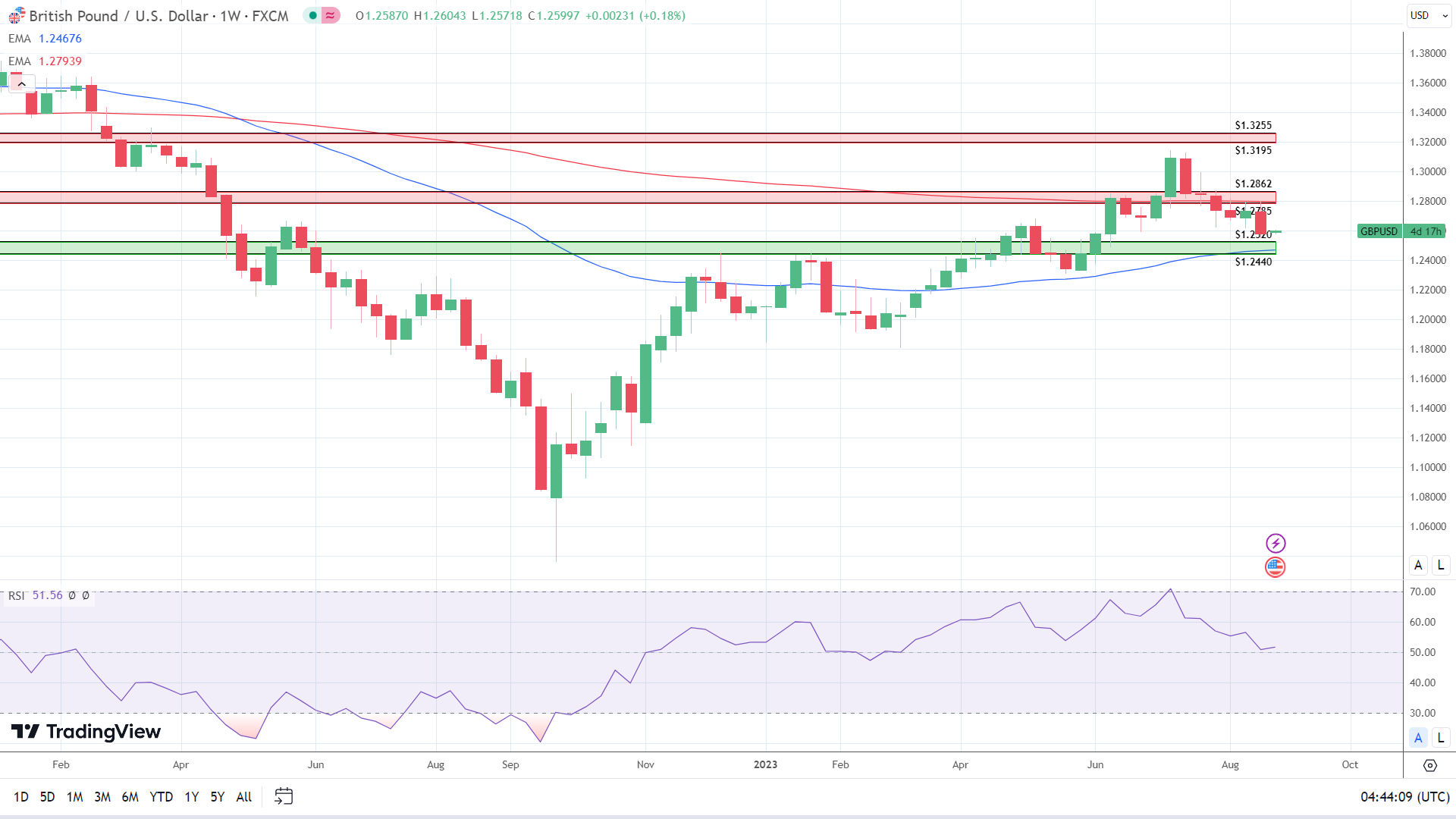
Task: Click the blue EMA 1.24676 legend
Action: point(45,39)
